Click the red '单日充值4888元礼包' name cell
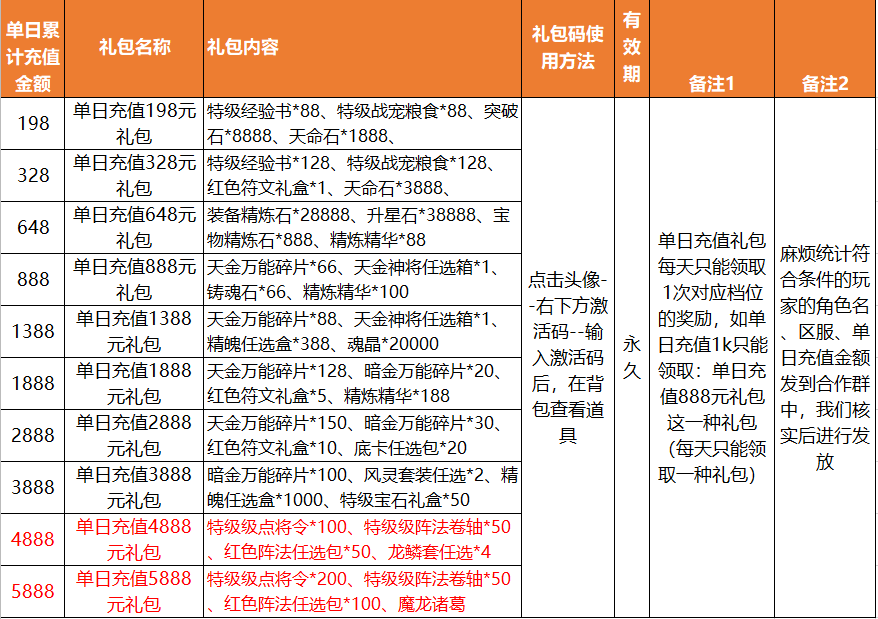Screen dimensions: 878x619 coord(134,539)
